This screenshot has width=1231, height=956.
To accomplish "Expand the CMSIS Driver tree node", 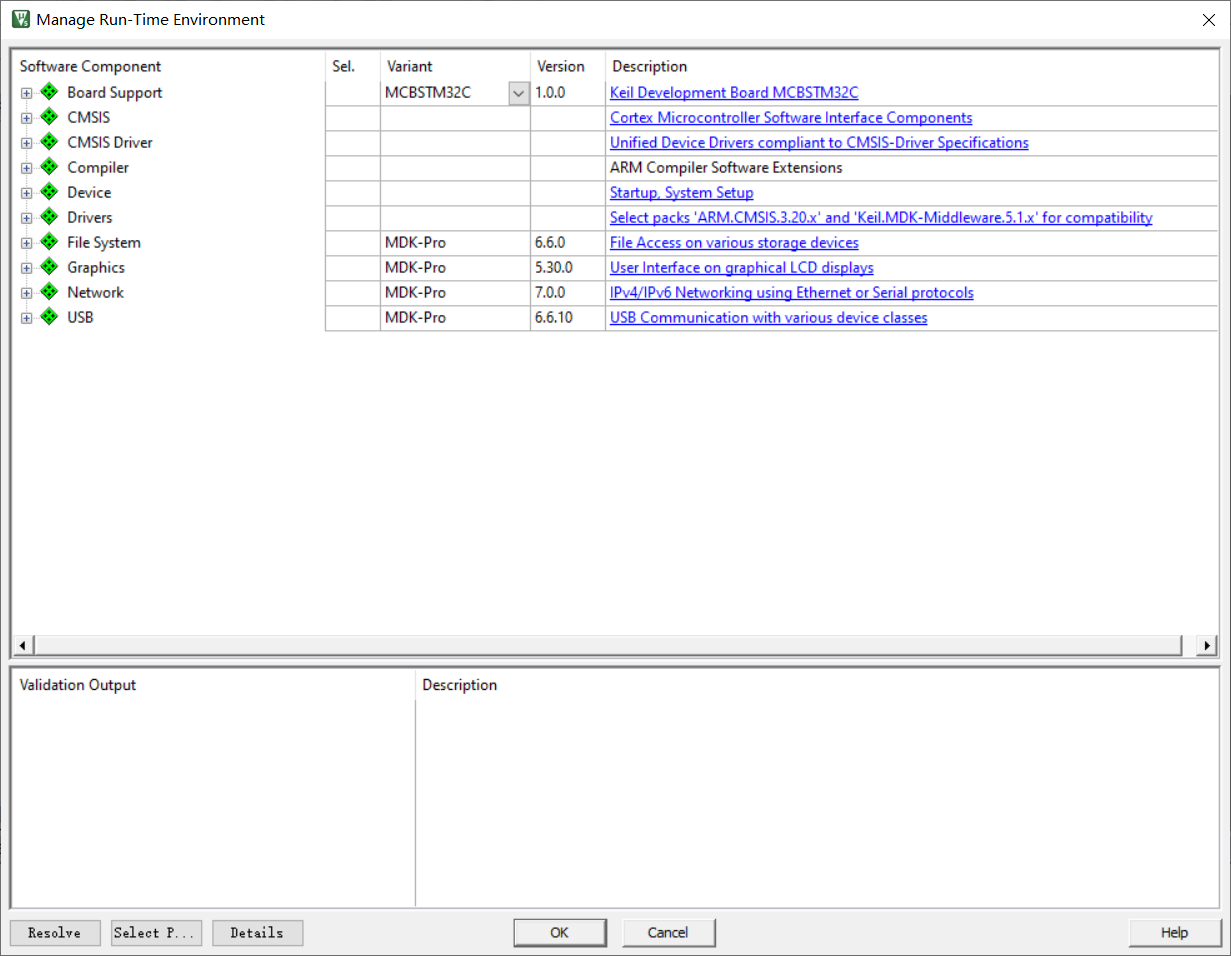I will [x=27, y=143].
